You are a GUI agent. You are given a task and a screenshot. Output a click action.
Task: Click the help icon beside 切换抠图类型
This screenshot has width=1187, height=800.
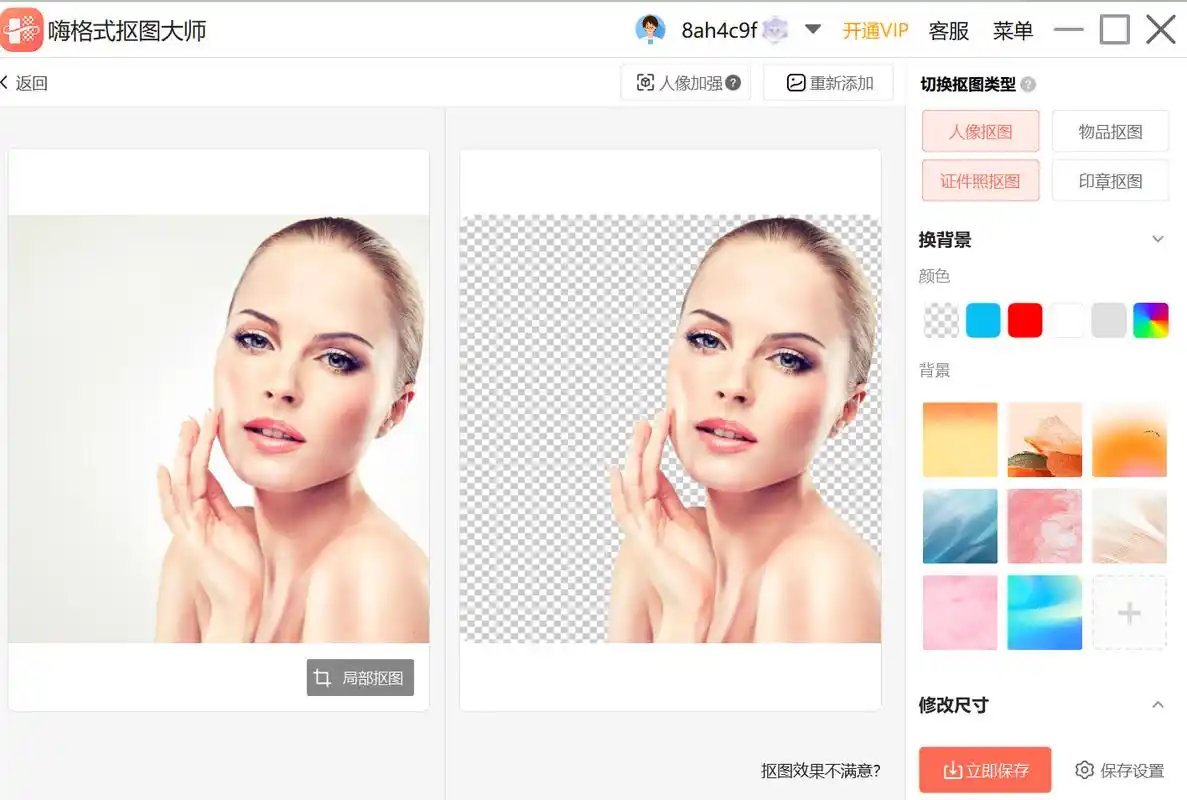click(x=1026, y=84)
